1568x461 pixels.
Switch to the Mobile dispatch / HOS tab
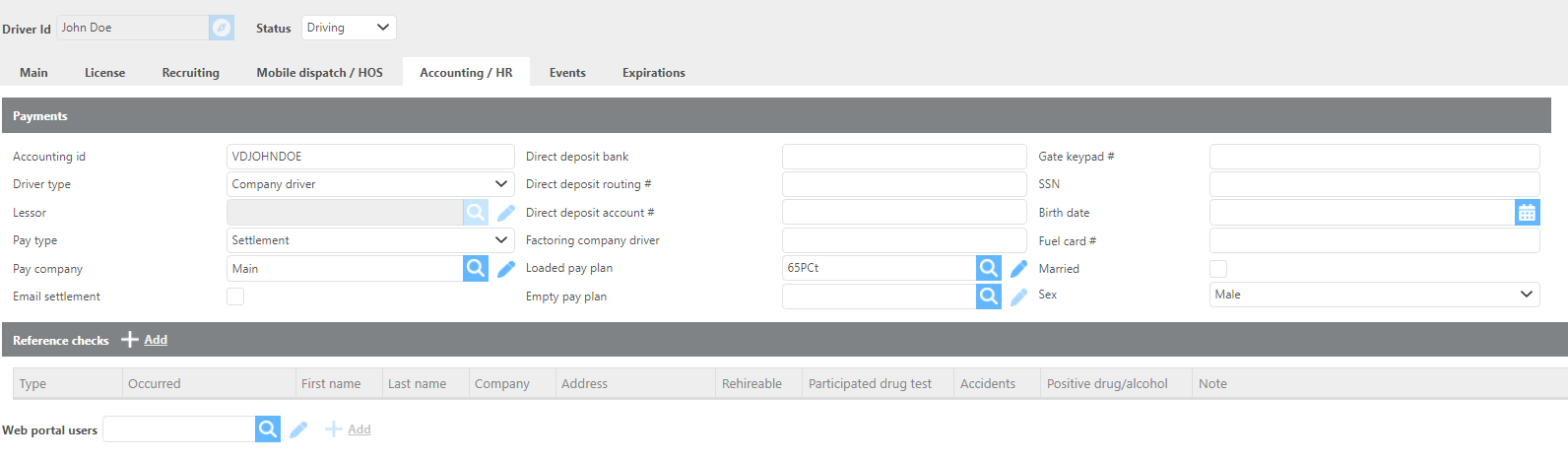pyautogui.click(x=319, y=73)
